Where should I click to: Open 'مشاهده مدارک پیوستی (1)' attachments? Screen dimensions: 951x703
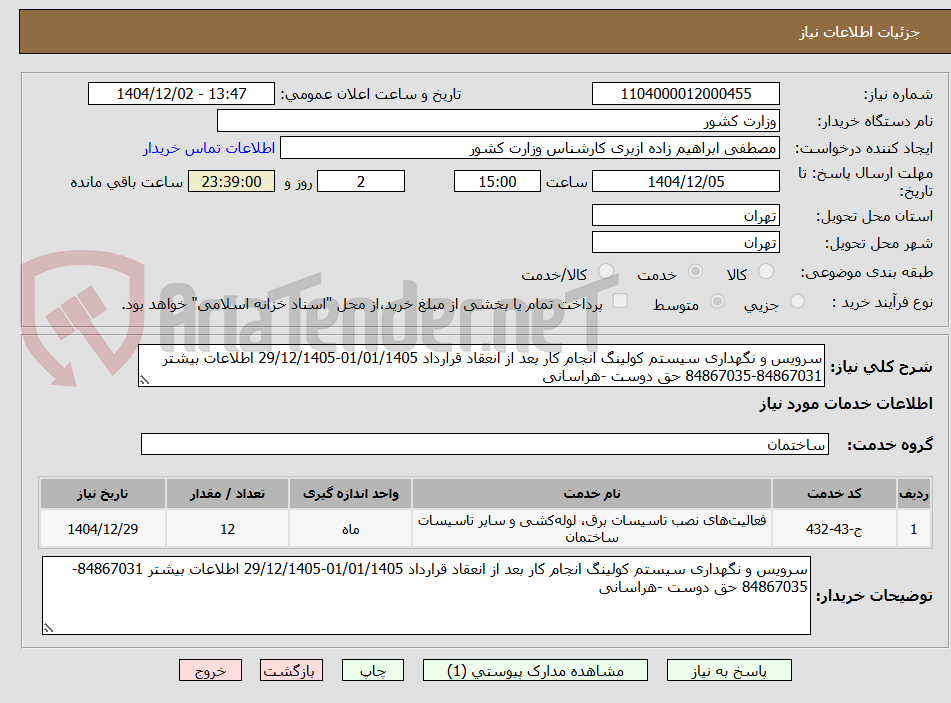[535, 670]
